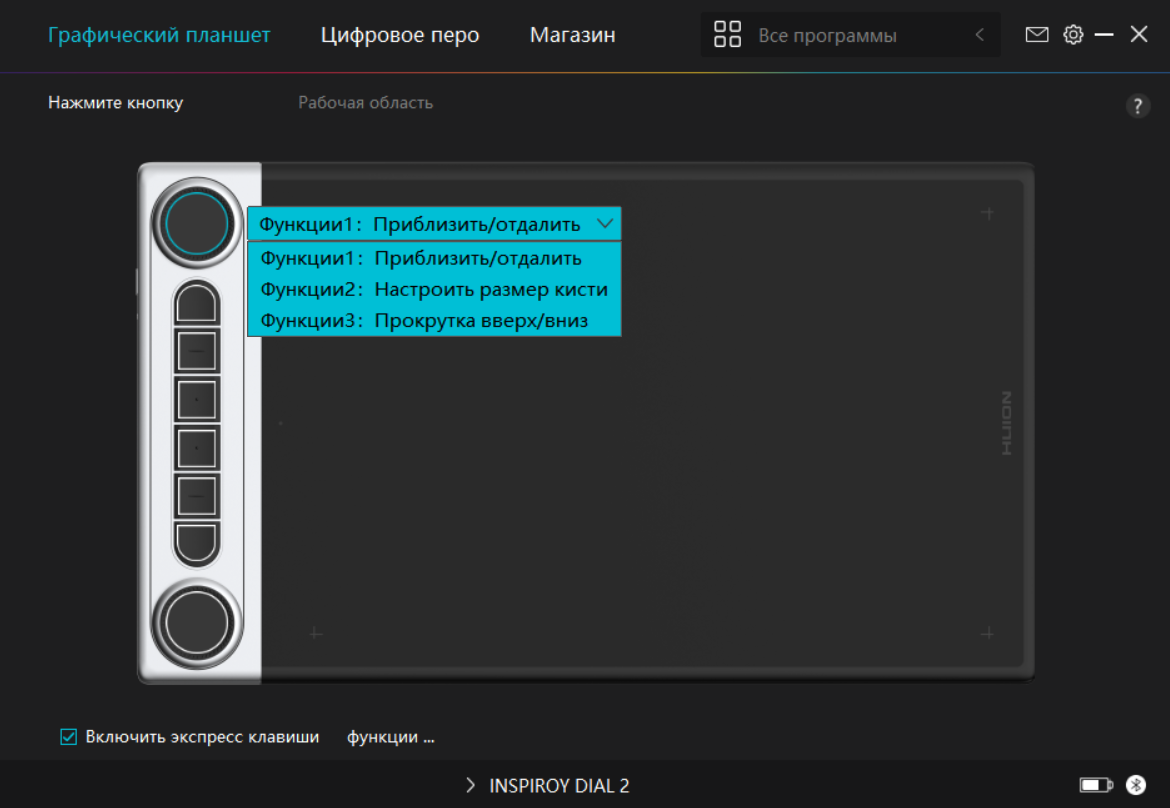The image size is (1170, 808).
Task: Click the 'функции ...' link
Action: tap(390, 737)
